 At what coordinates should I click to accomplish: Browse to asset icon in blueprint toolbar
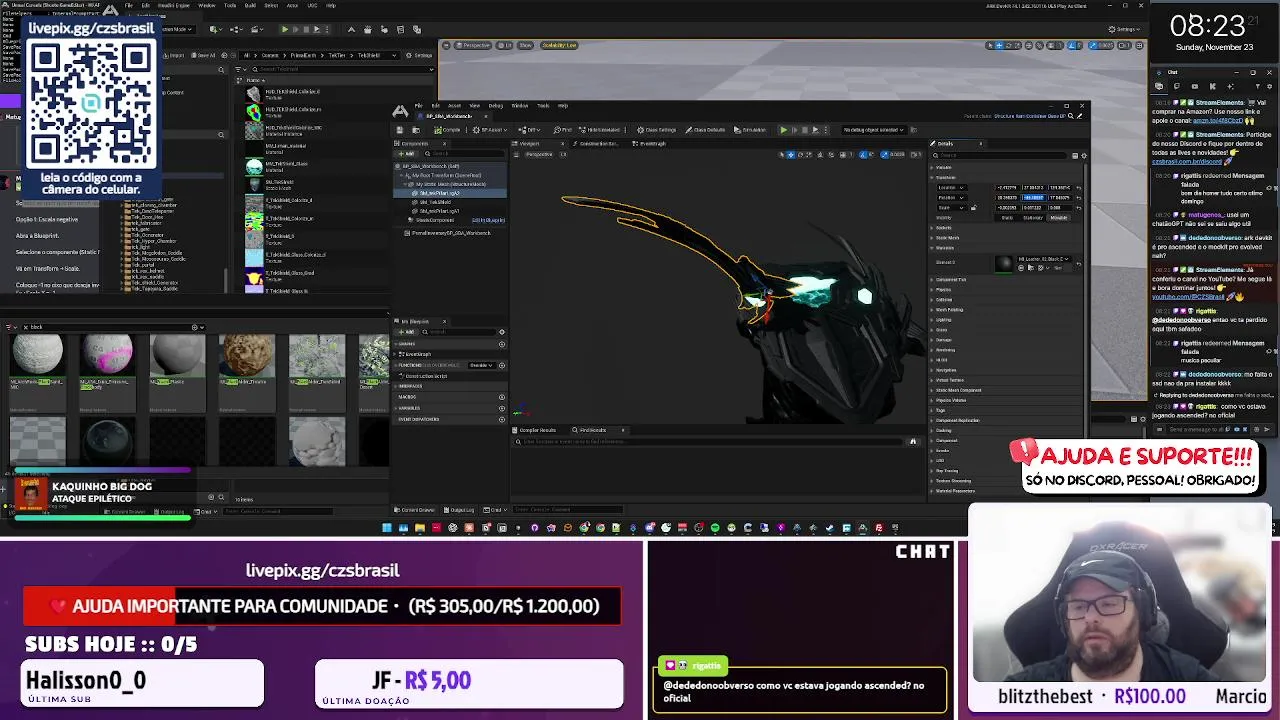[x=416, y=130]
